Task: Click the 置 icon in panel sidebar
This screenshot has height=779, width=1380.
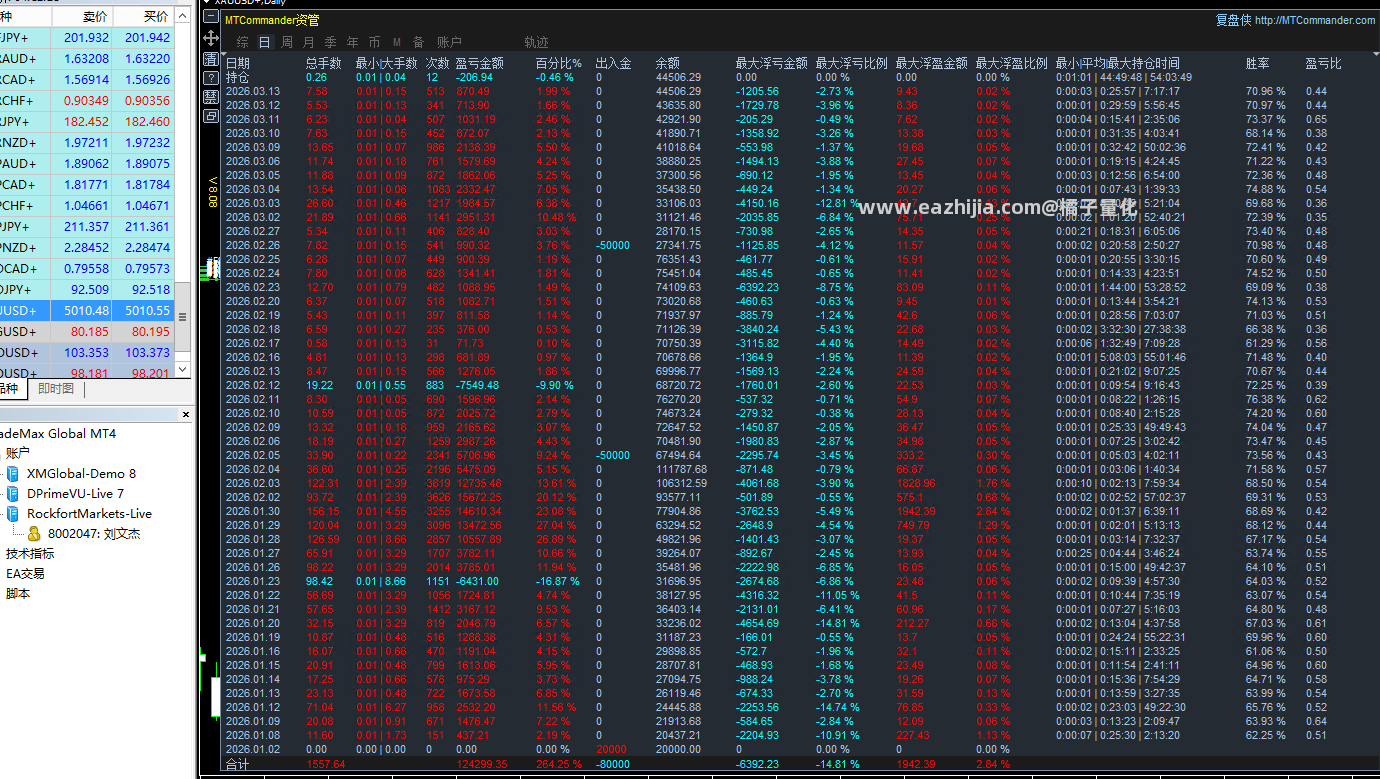Action: coord(211,59)
